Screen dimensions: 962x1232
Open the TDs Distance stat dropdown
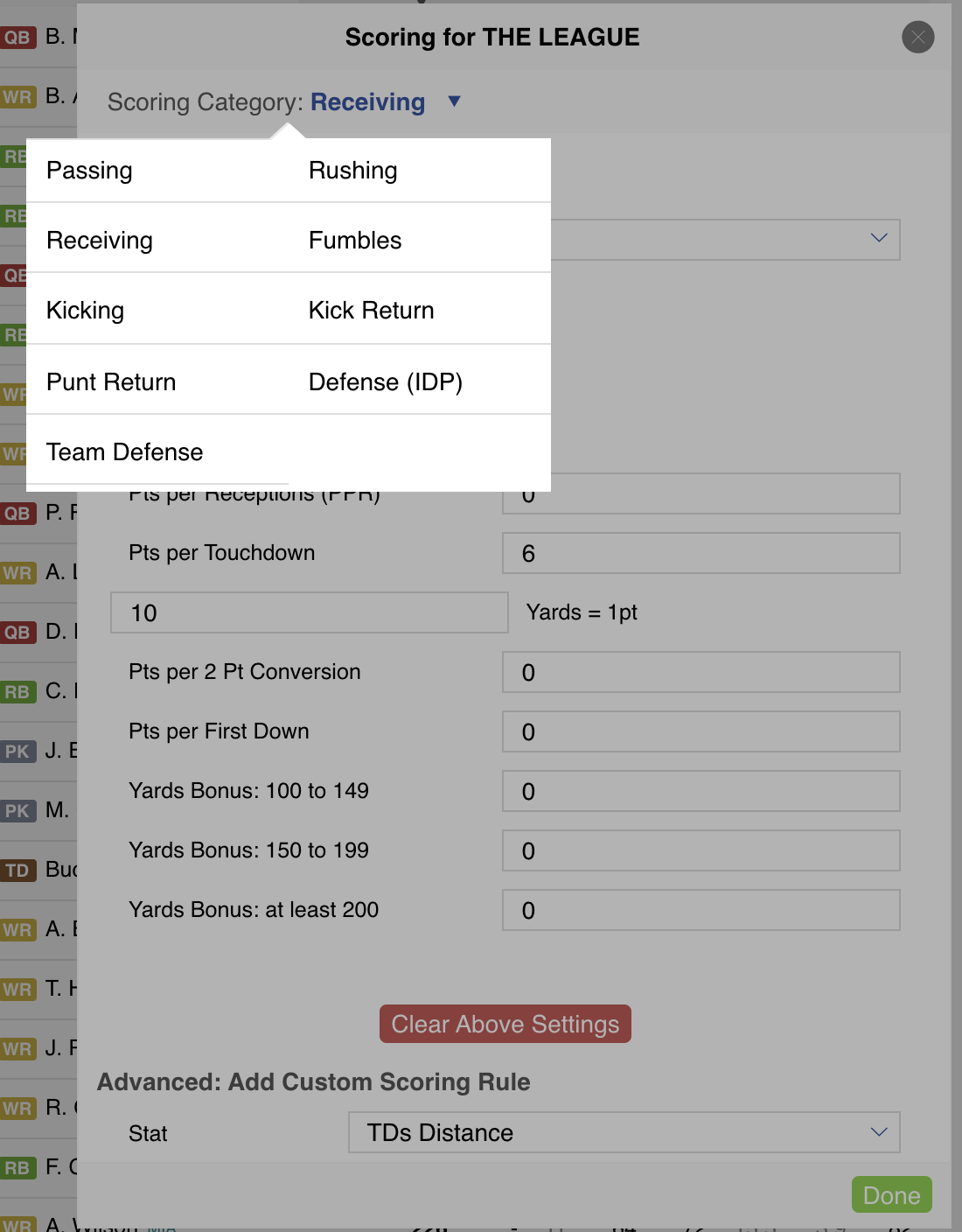click(624, 1132)
